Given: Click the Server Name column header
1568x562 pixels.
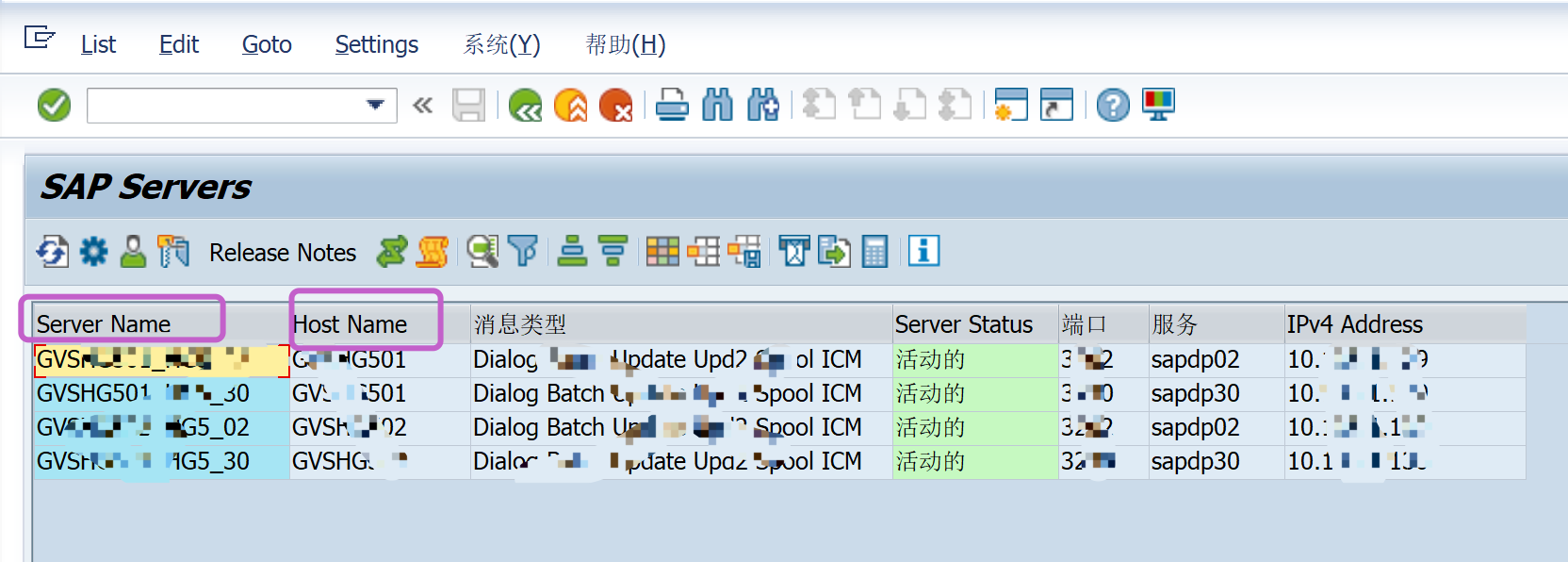Looking at the screenshot, I should [x=161, y=324].
